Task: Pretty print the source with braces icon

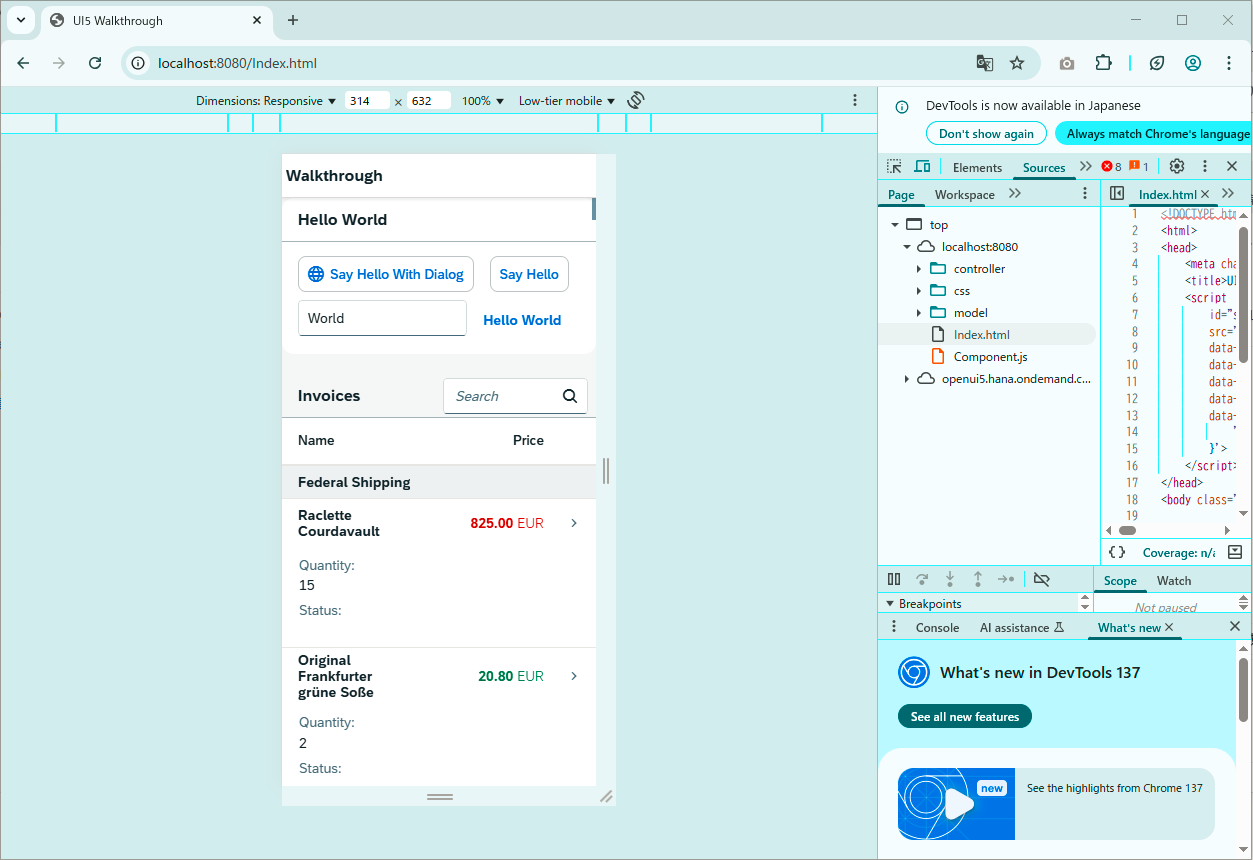Action: tap(1117, 552)
